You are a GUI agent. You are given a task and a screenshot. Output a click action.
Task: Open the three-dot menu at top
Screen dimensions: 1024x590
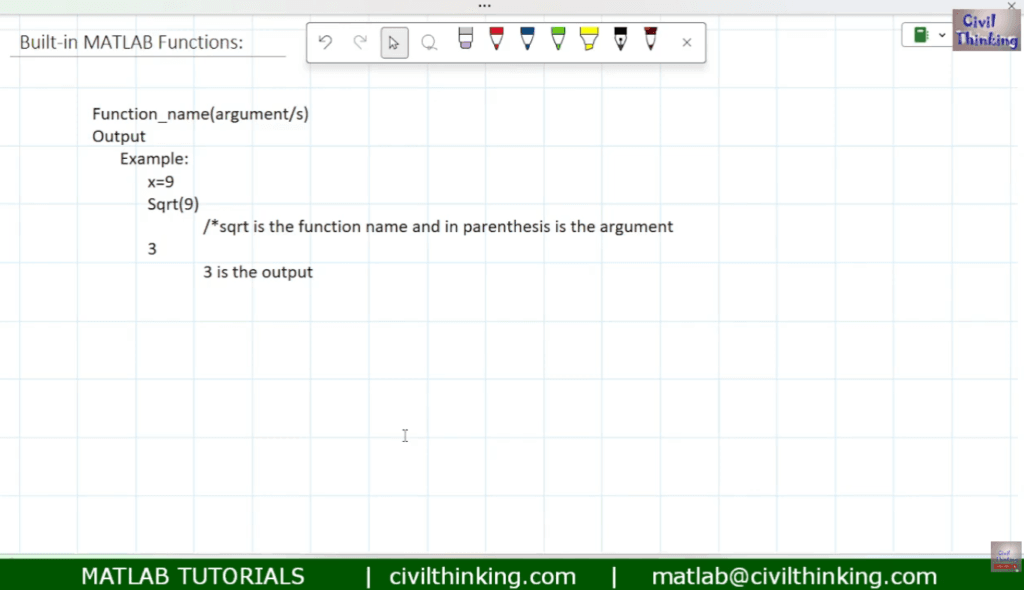(485, 5)
